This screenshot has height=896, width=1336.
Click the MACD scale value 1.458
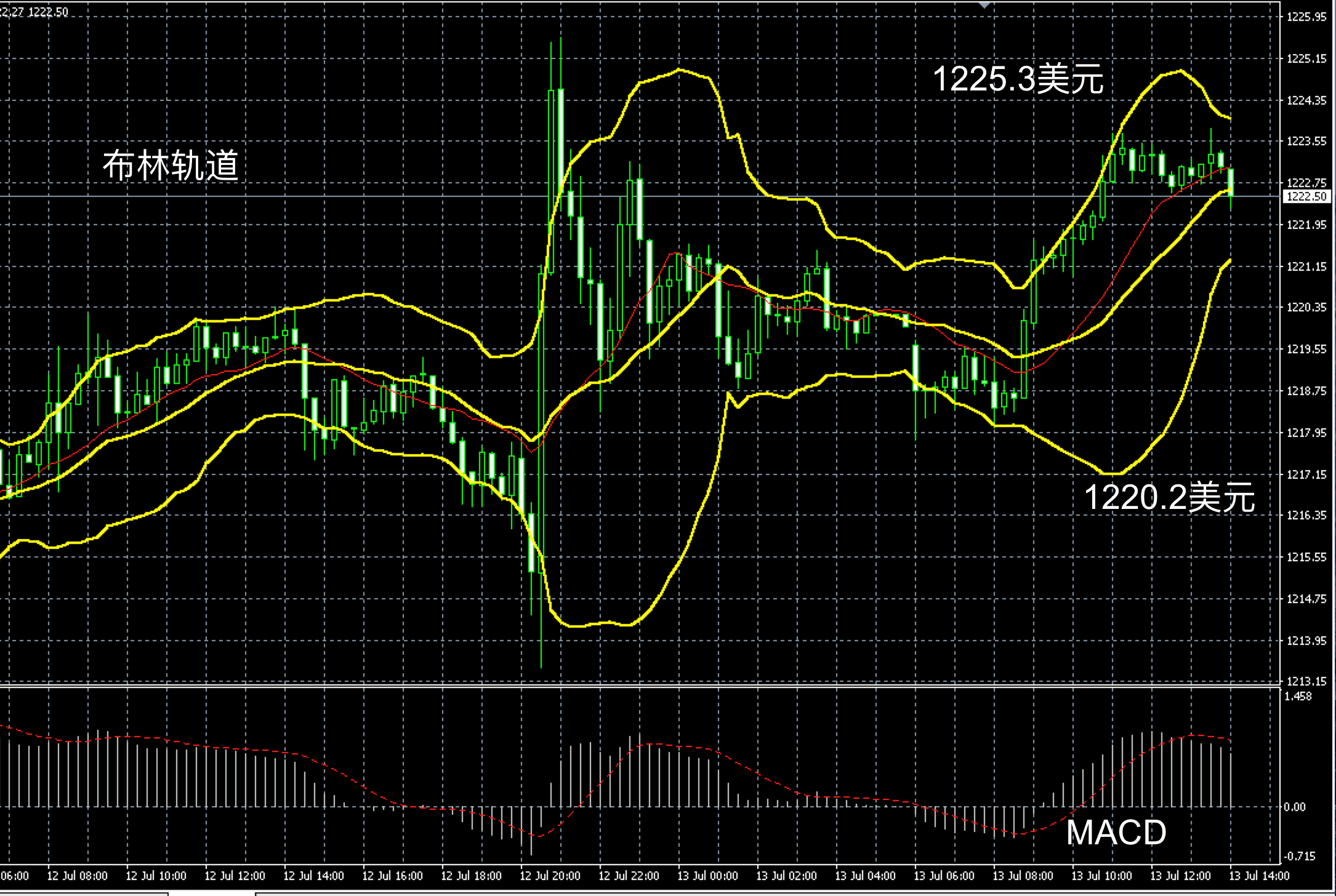coord(1298,697)
